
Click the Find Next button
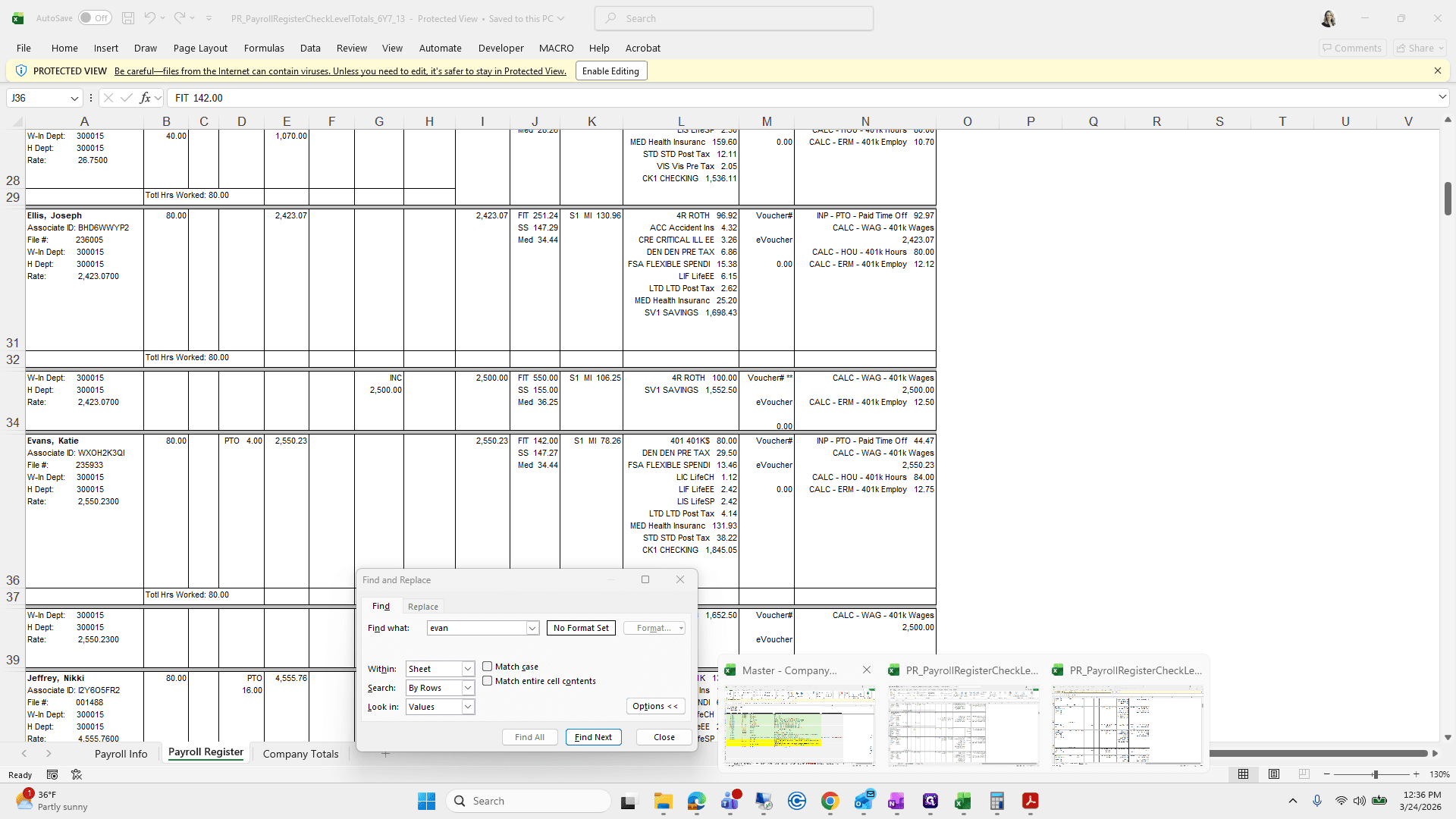pos(593,737)
